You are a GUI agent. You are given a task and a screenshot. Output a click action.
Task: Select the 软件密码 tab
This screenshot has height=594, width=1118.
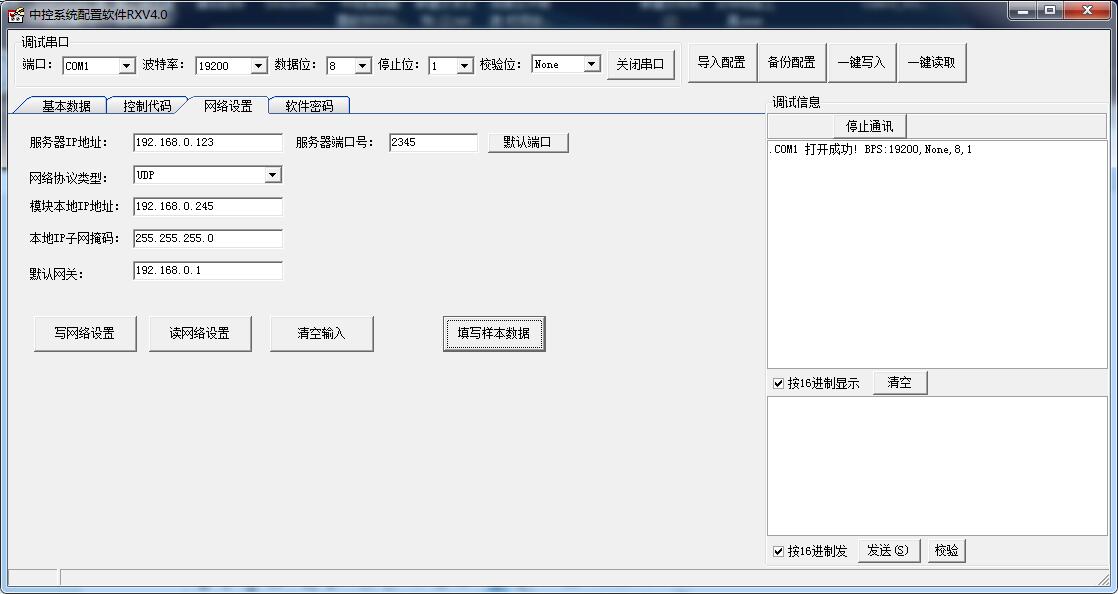(309, 106)
